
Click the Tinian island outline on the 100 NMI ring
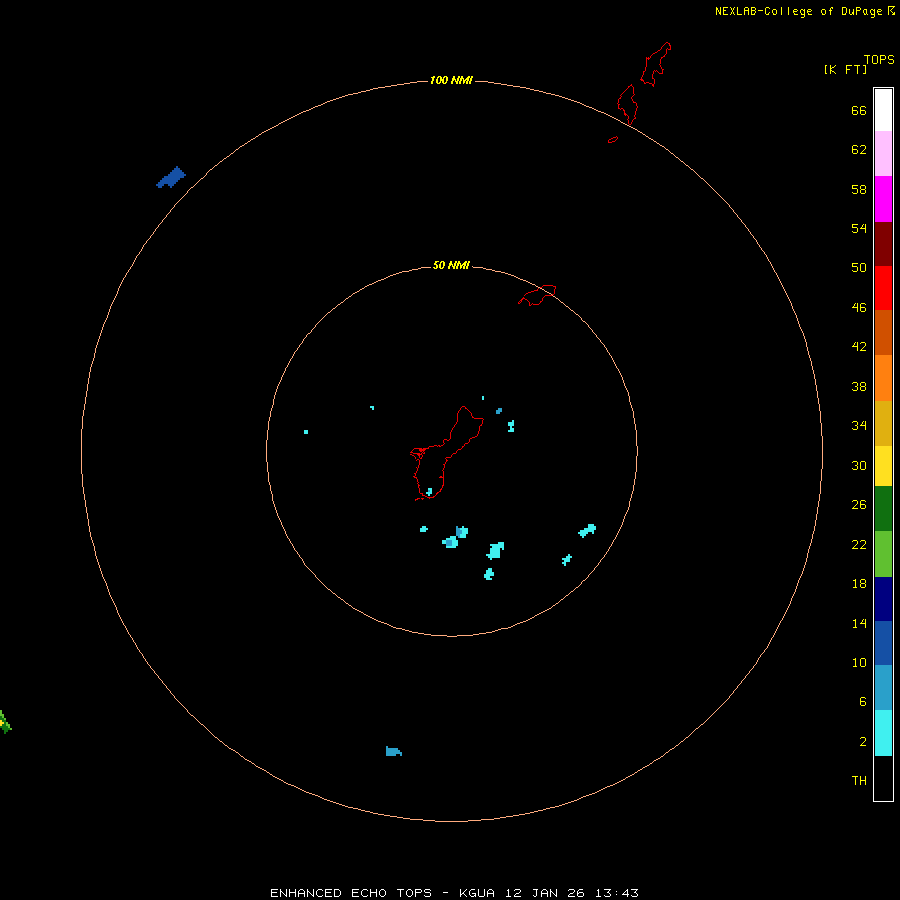click(627, 104)
